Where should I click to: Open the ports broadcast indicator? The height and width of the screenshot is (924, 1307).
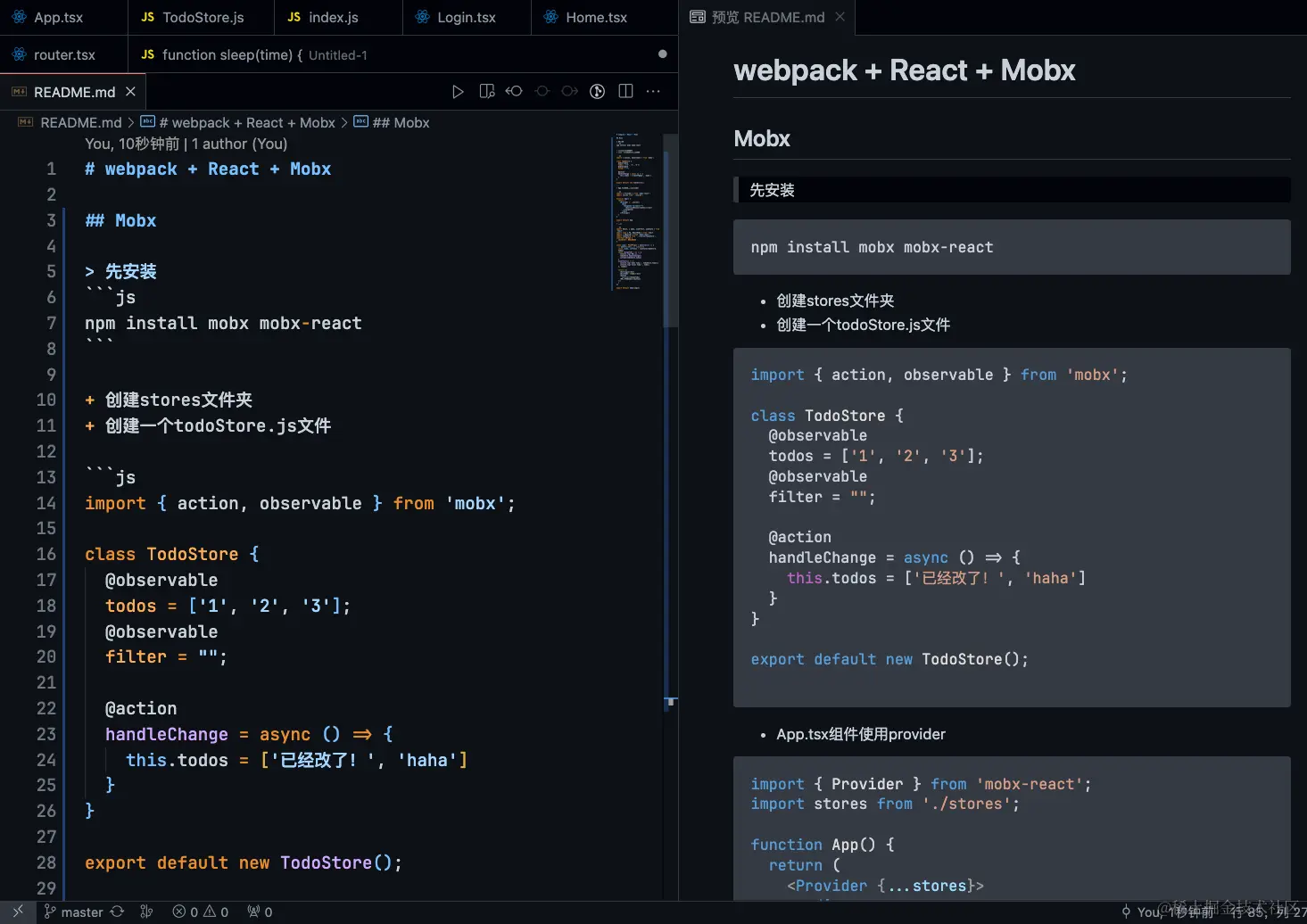pyautogui.click(x=260, y=912)
